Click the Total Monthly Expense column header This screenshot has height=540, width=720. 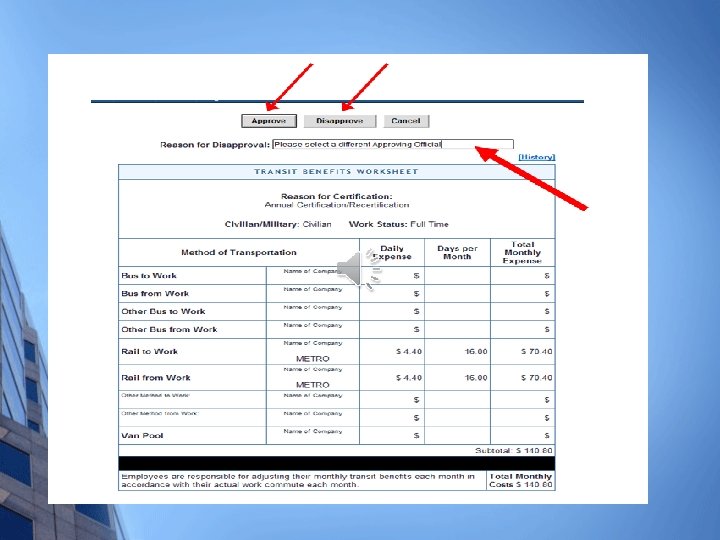point(523,253)
